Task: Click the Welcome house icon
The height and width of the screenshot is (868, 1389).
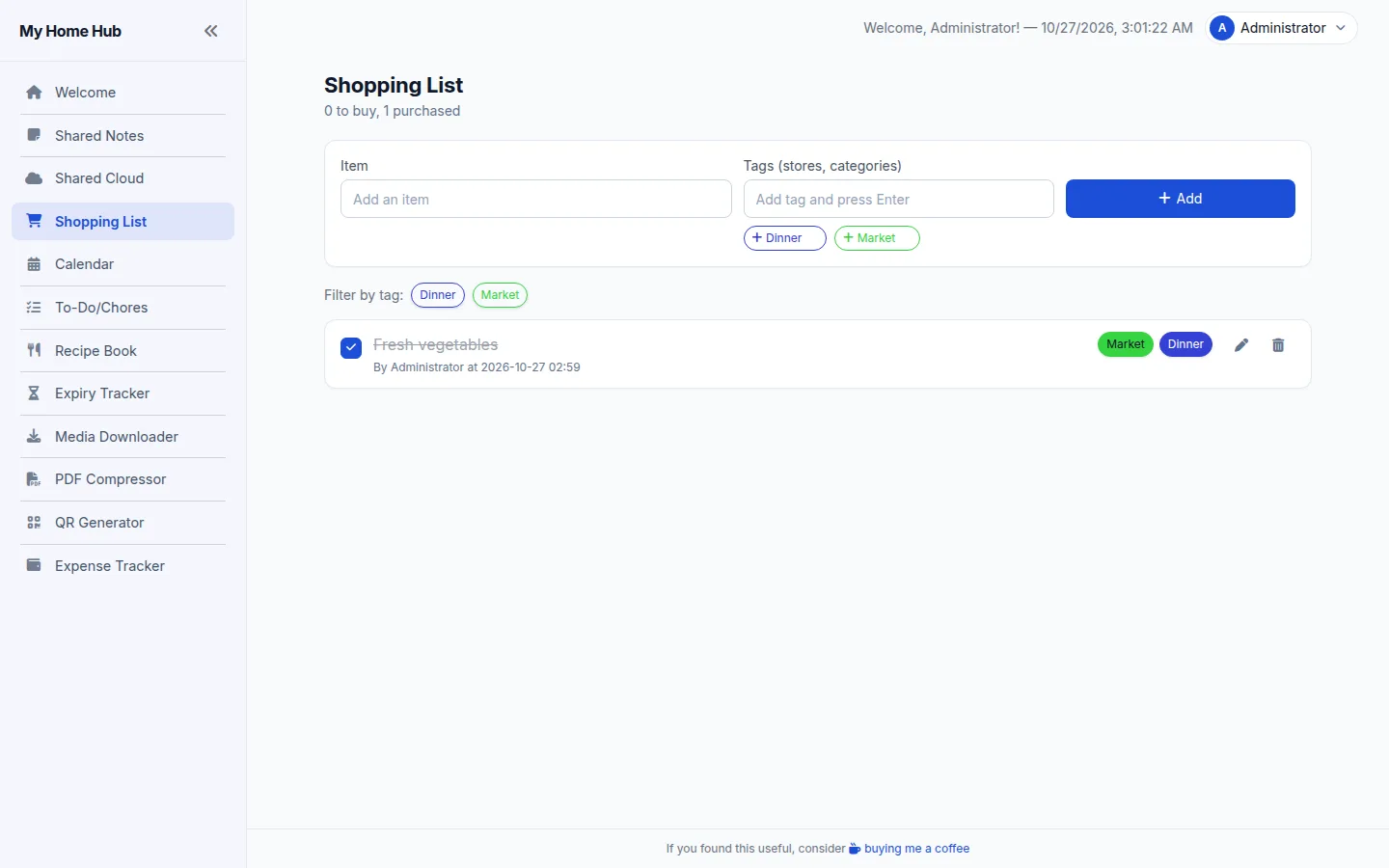Action: 34,93
